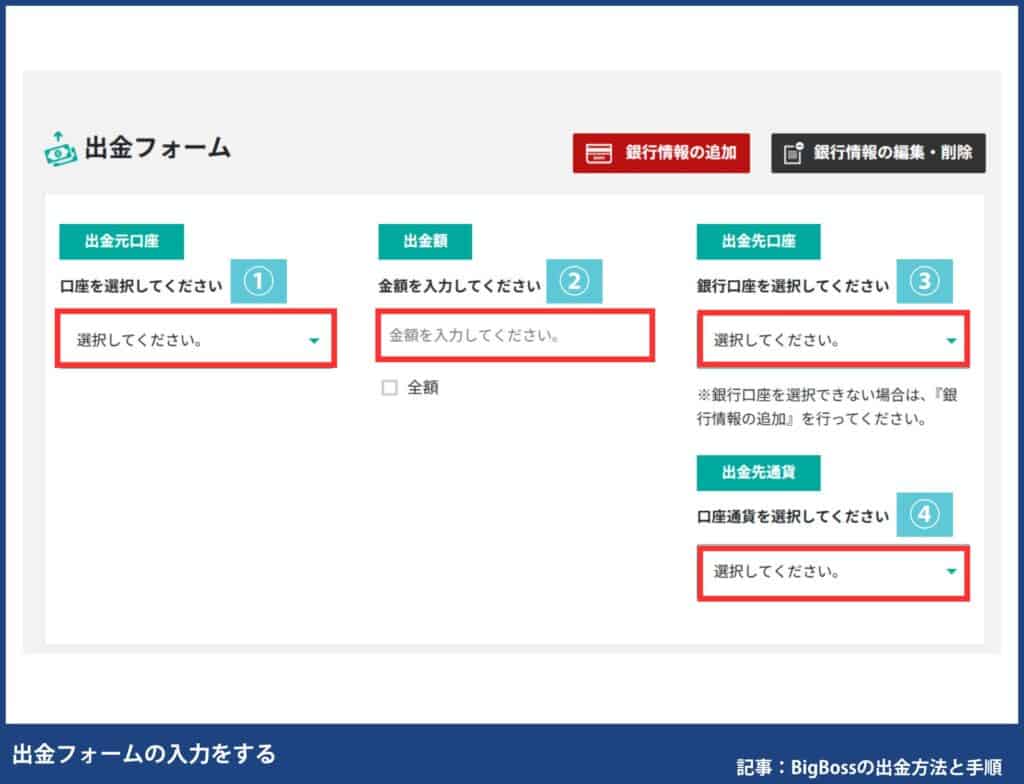The image size is (1024, 784).
Task: Check the 全額 full-amount checkbox
Action: (x=390, y=387)
